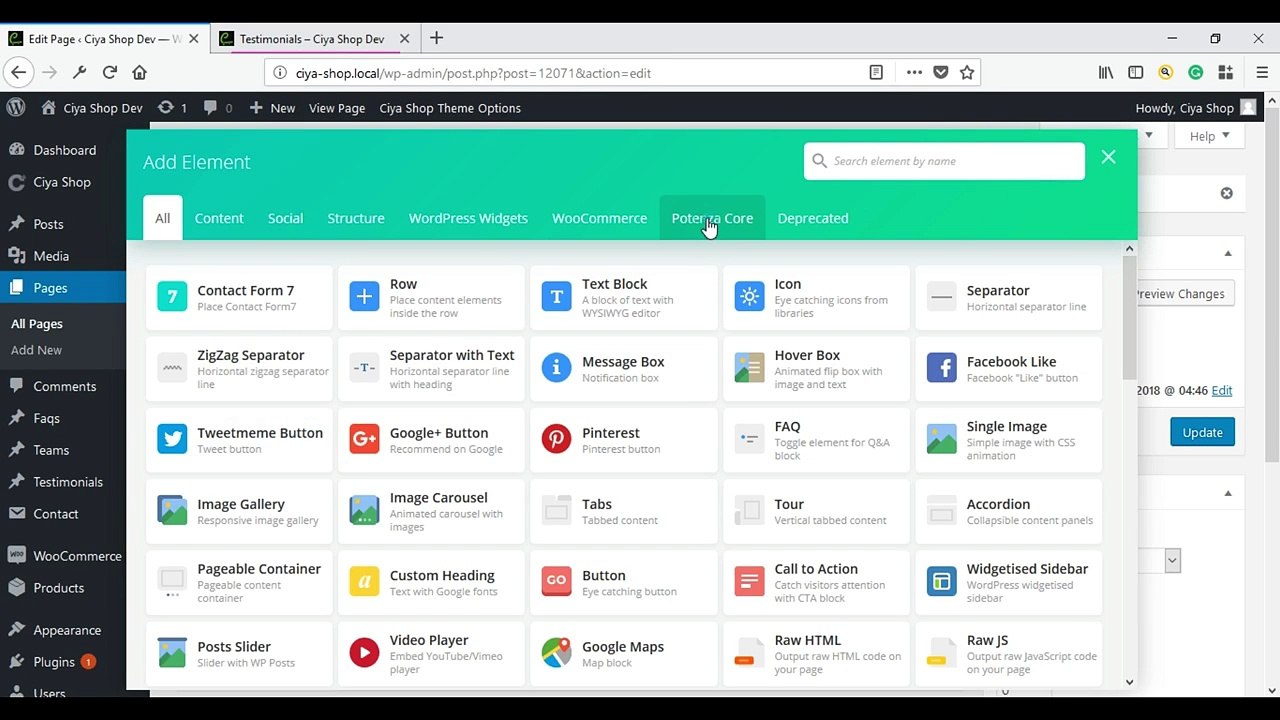Viewport: 1280px width, 720px height.
Task: Insert the Raw HTML element
Action: click(x=816, y=653)
